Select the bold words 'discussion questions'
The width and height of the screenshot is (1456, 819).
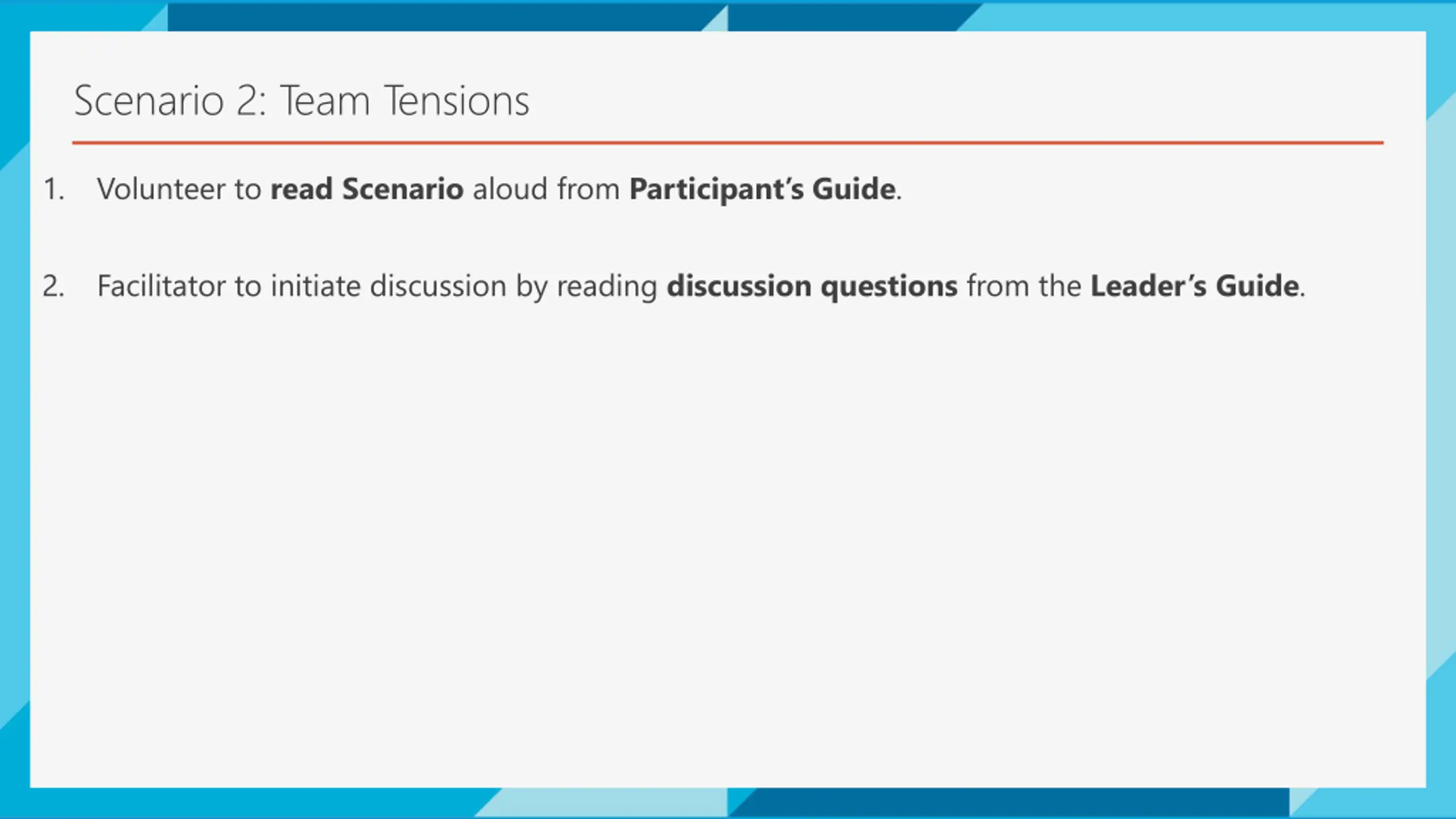(812, 286)
